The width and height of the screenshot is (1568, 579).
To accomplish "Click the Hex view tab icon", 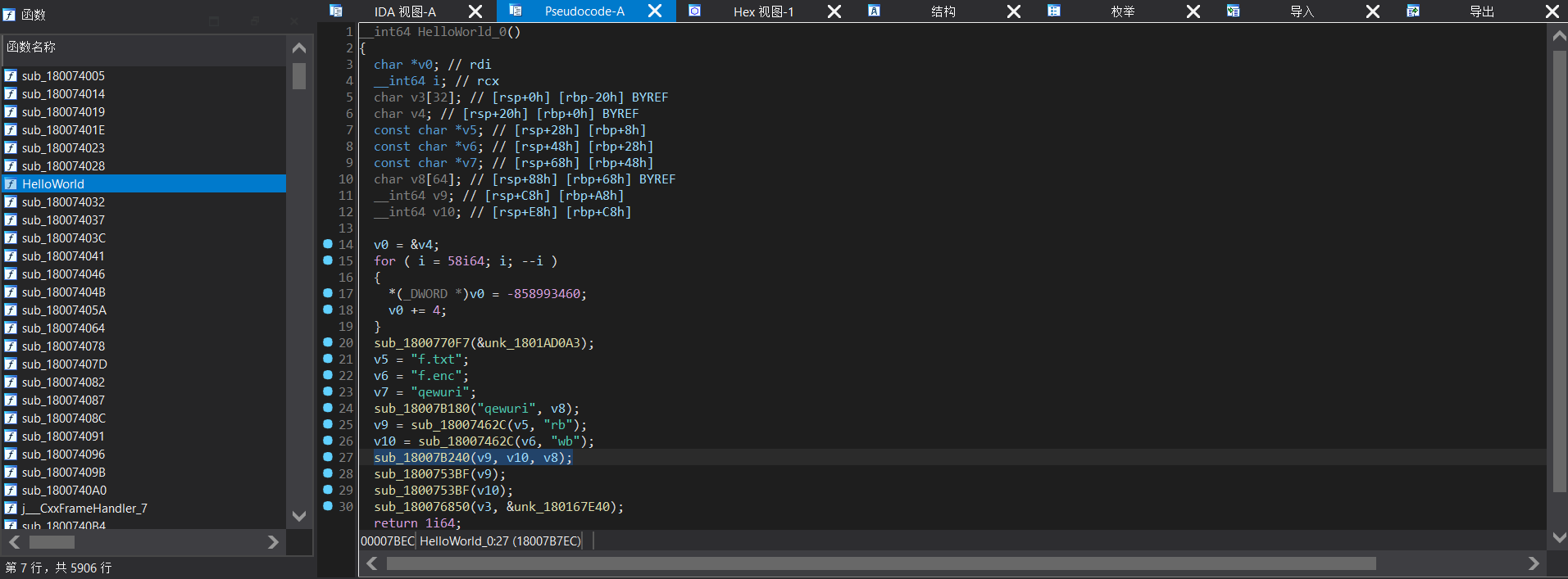I will [x=694, y=11].
